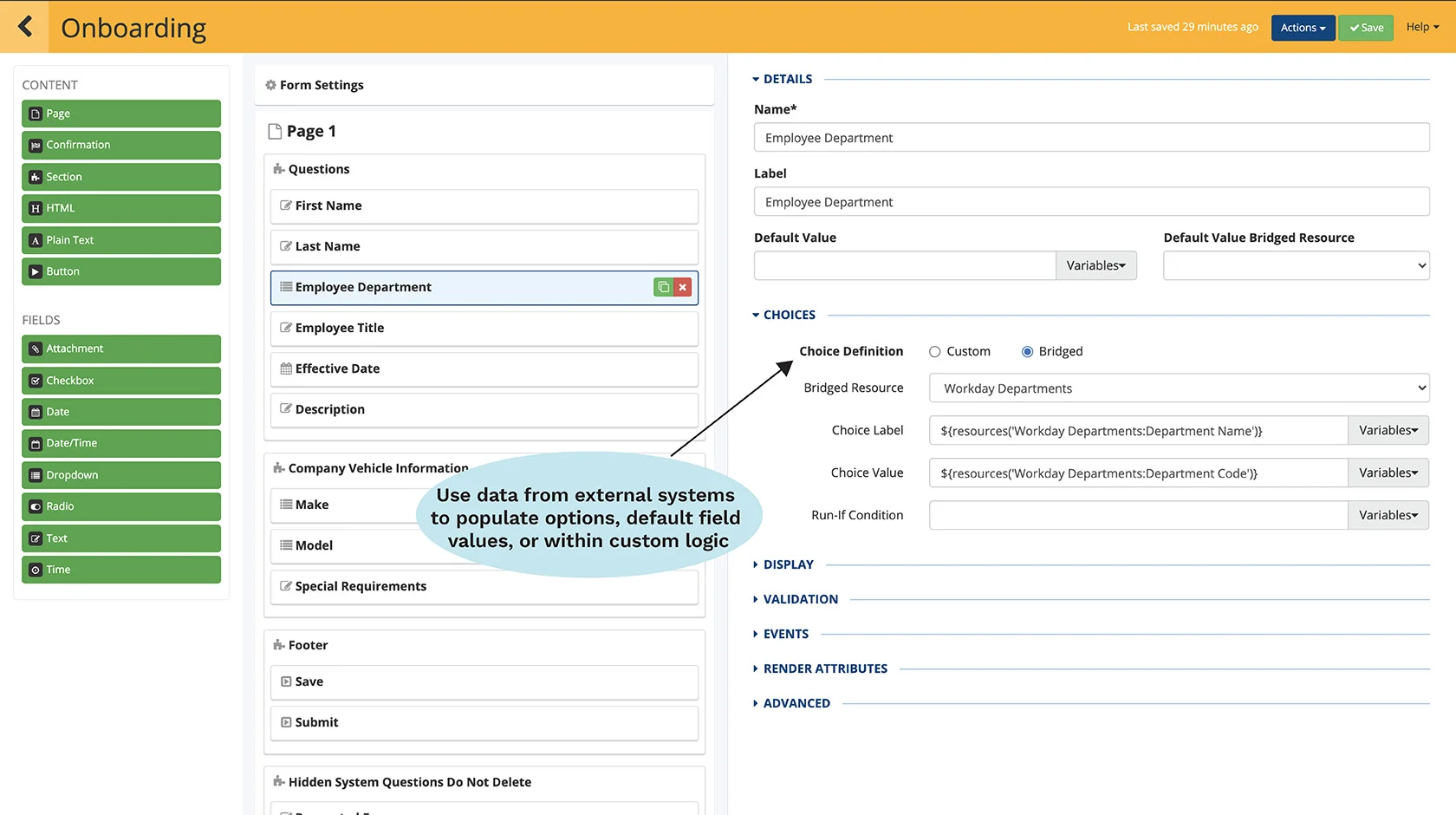Select the Page 1 heading

tap(311, 131)
